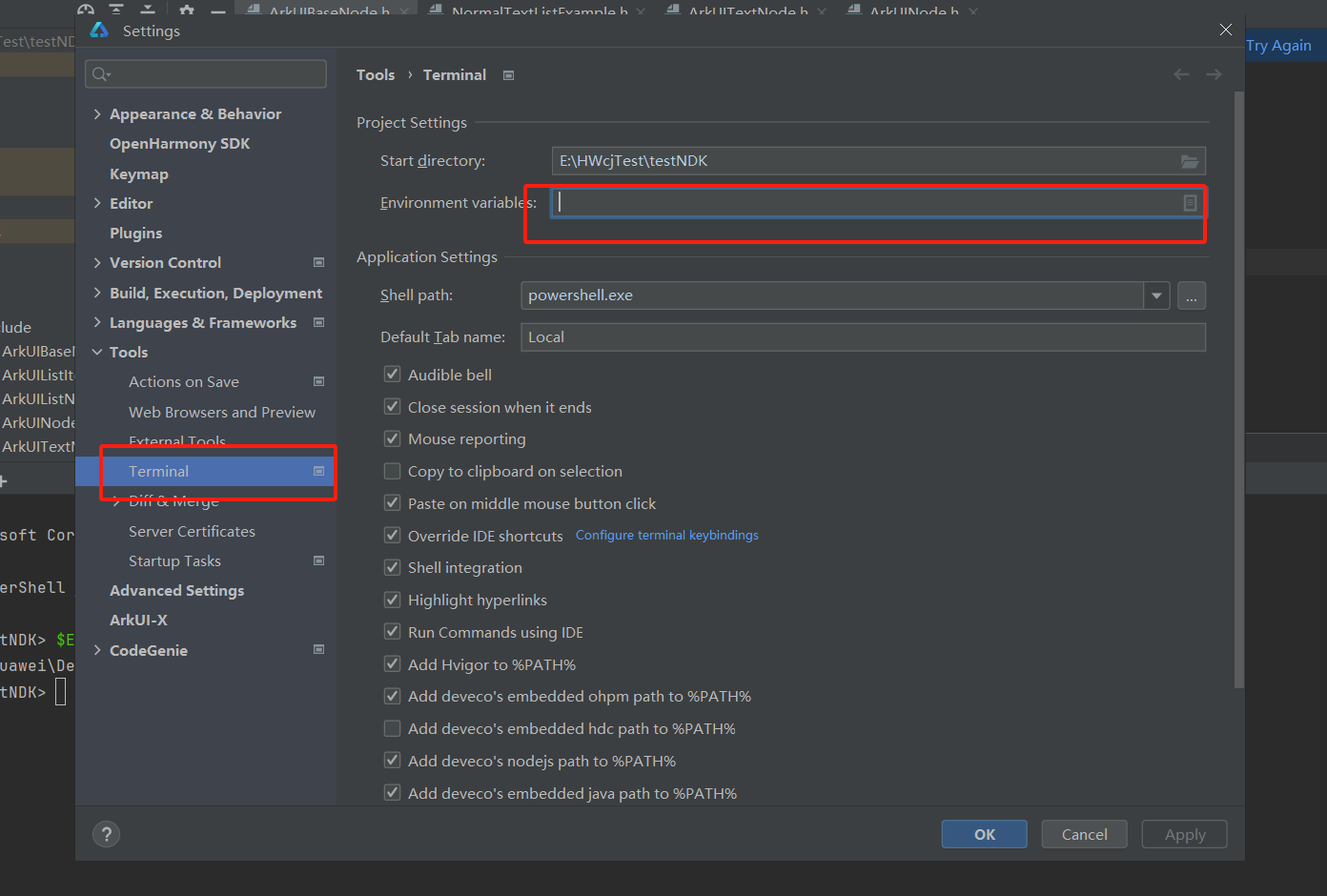Switch to ArkUITextNode.h editor tab
This screenshot has width=1327, height=896.
click(748, 10)
